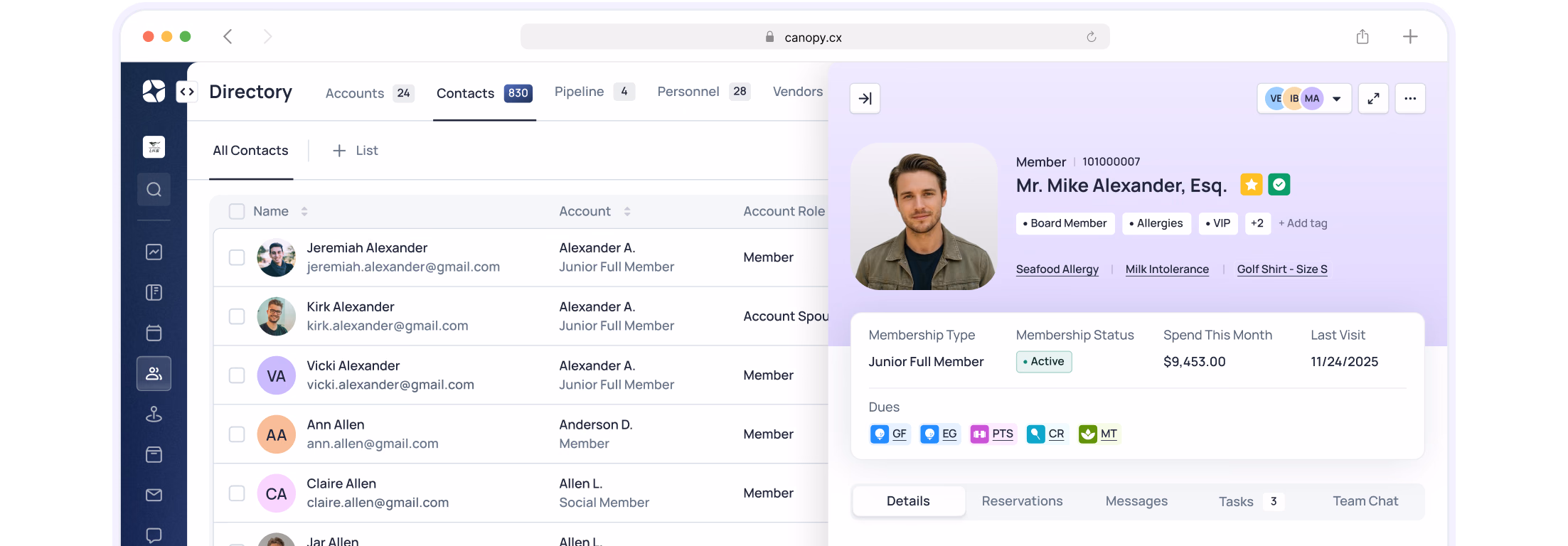Viewport: 1568px width, 546px height.
Task: Collapse the contact detail panel arrow
Action: [865, 99]
